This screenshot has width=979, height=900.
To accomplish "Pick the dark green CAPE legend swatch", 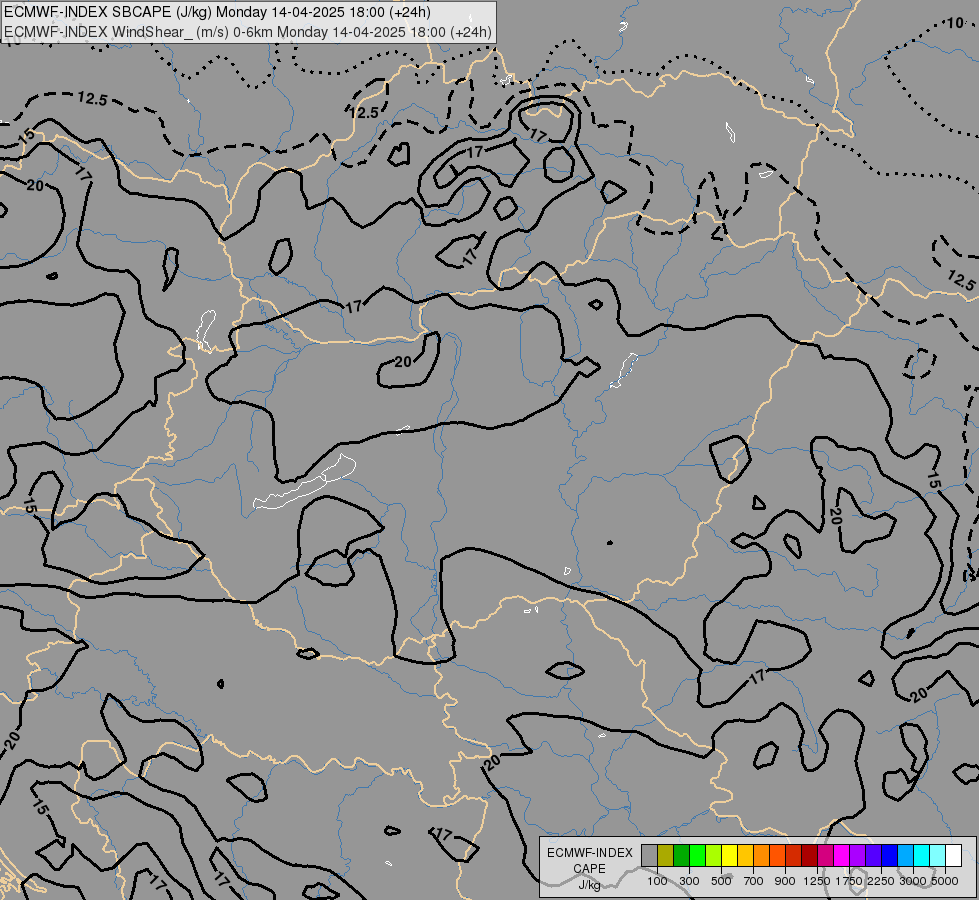I will coord(681,856).
